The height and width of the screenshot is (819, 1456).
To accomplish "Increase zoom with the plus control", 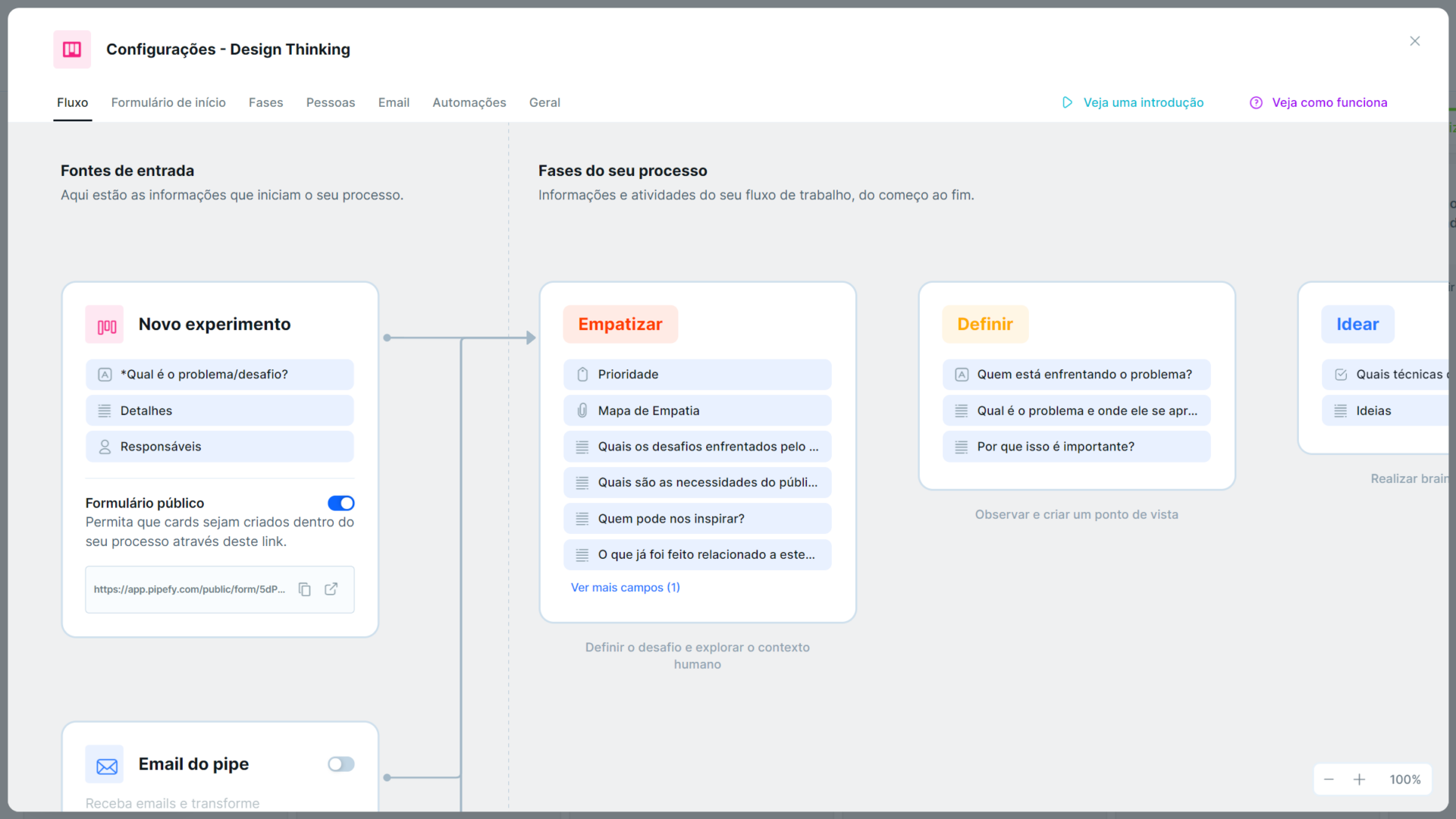I will click(x=1360, y=779).
